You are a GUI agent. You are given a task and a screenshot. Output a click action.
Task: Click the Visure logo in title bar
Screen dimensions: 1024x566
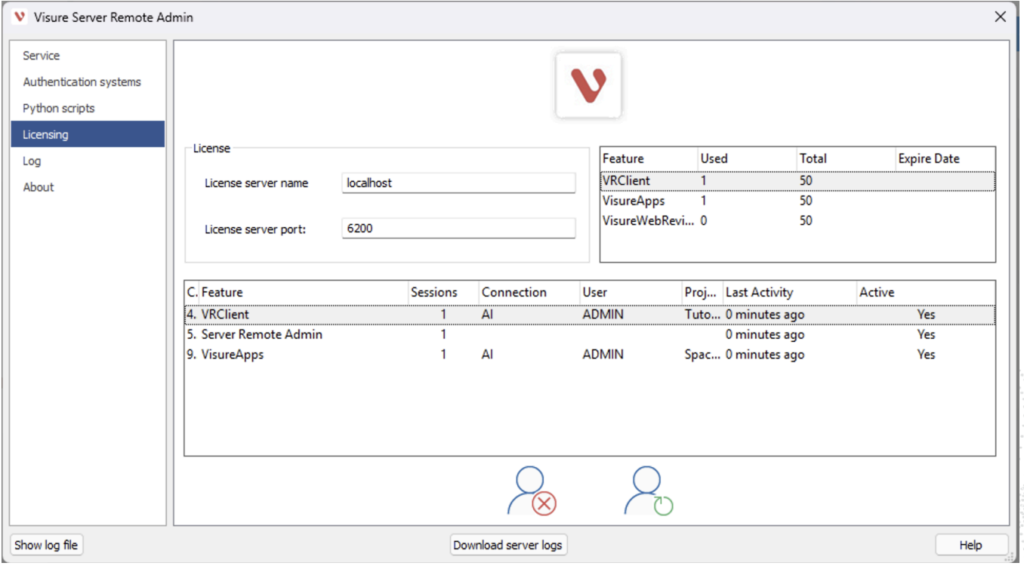pos(19,17)
